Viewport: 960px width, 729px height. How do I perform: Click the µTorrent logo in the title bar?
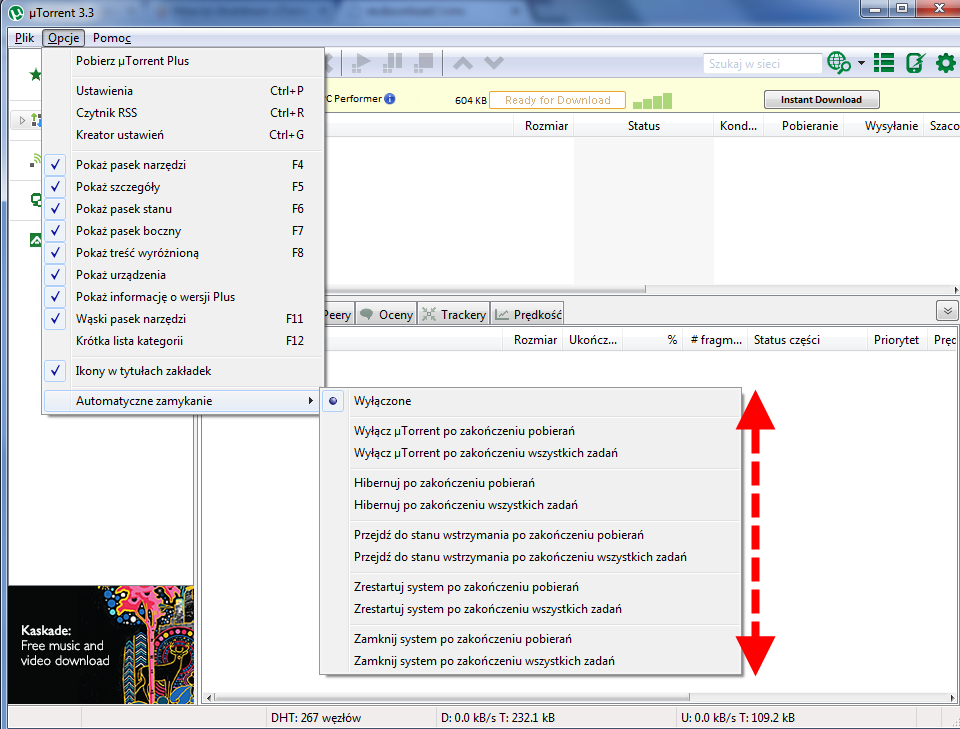pos(16,13)
